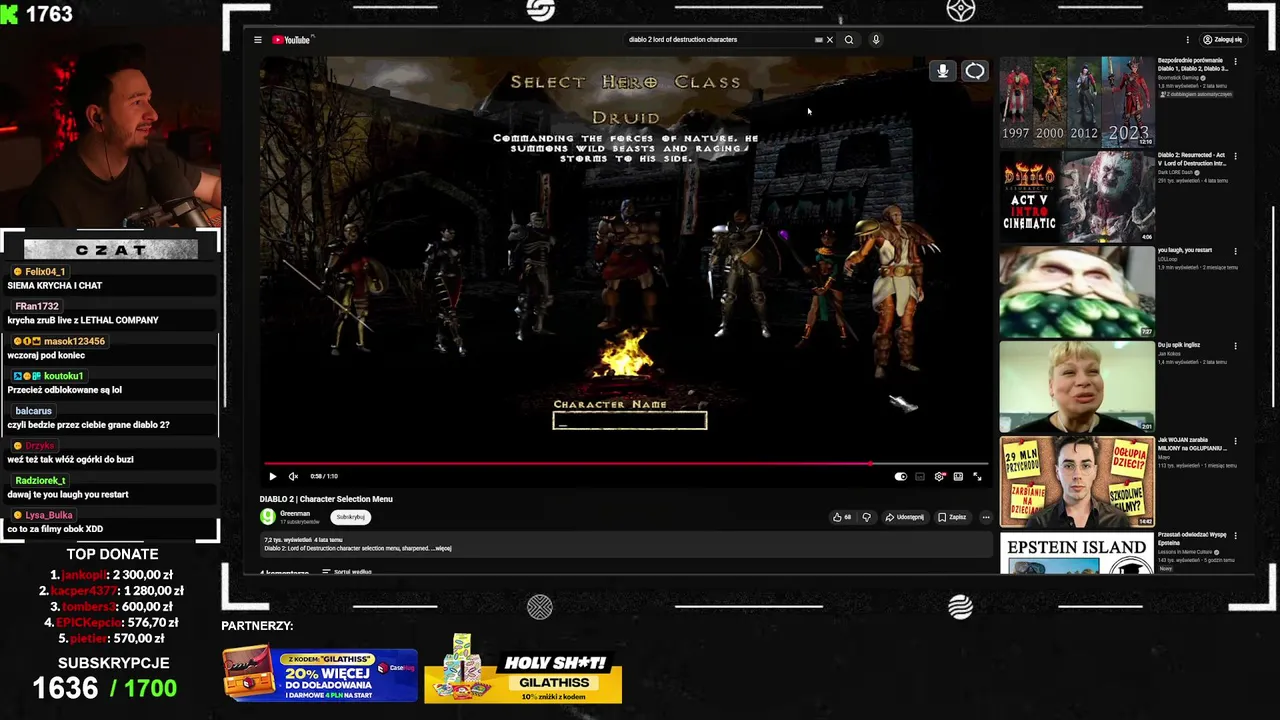Open menu for Bezpośrednie porównanie Diablo video
Image resolution: width=1280 pixels, height=720 pixels.
pos(1235,61)
